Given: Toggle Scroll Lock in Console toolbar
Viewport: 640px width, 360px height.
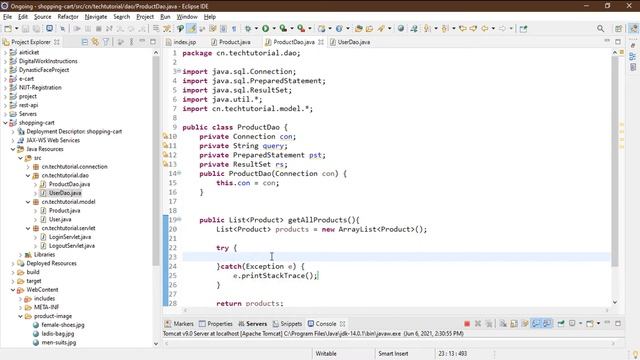Looking at the screenshot, I should 514,324.
